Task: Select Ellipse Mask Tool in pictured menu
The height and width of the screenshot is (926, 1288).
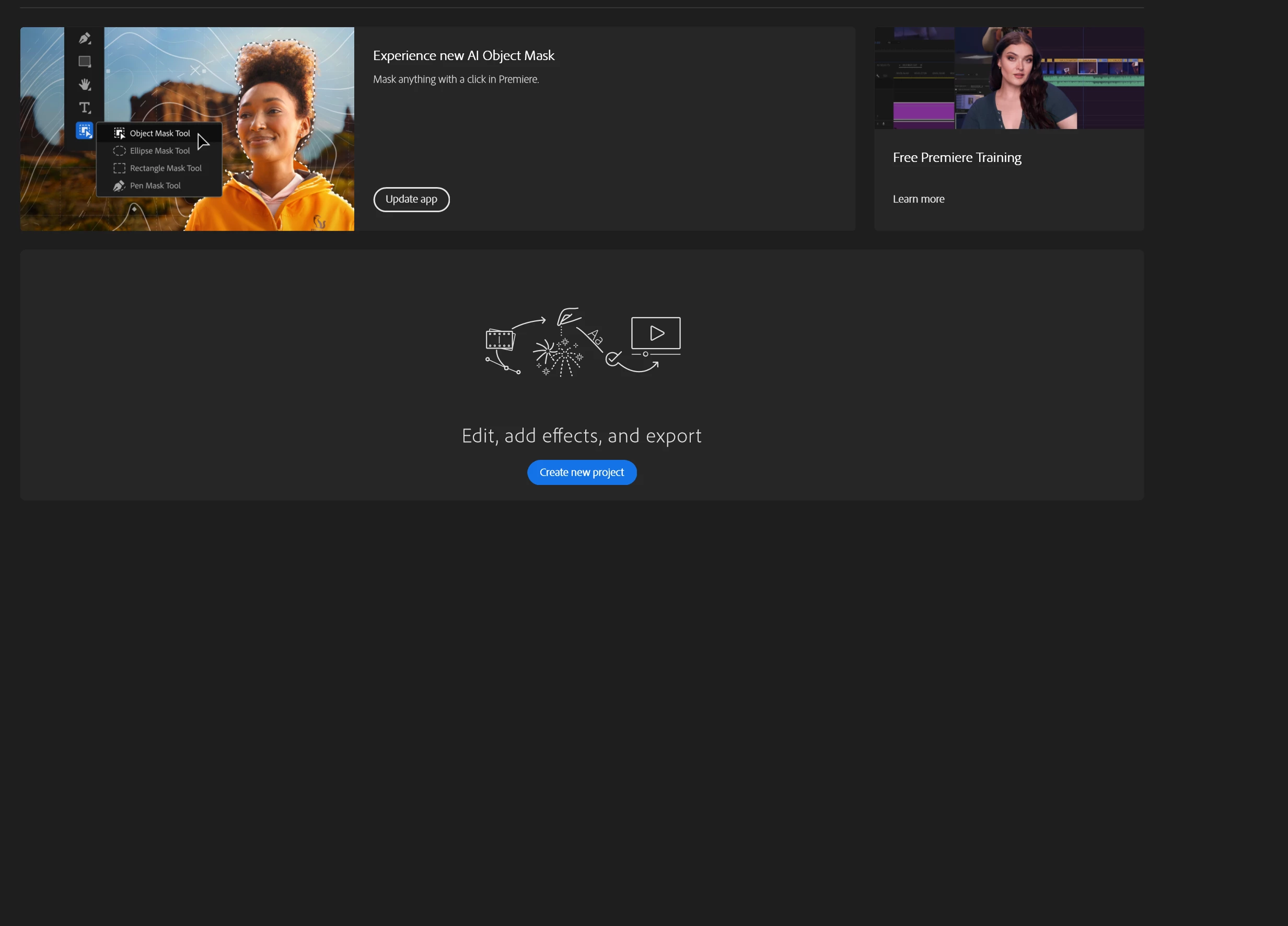Action: coord(159,151)
